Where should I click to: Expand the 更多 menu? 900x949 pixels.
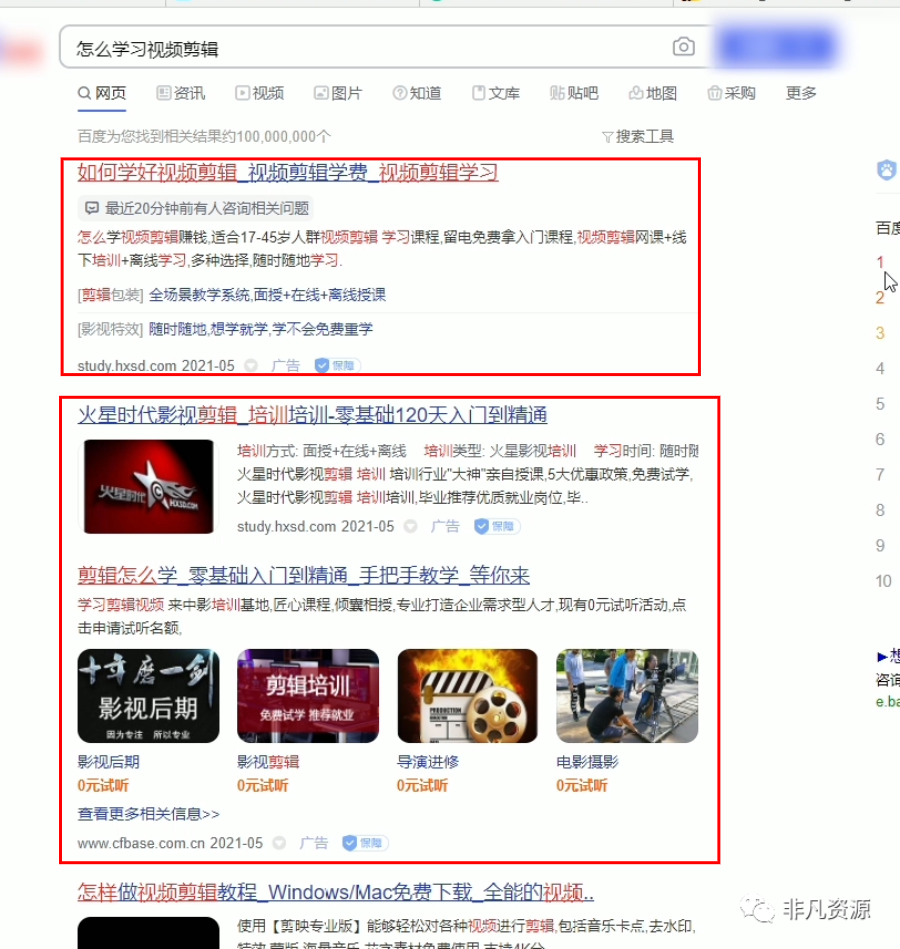click(x=801, y=93)
